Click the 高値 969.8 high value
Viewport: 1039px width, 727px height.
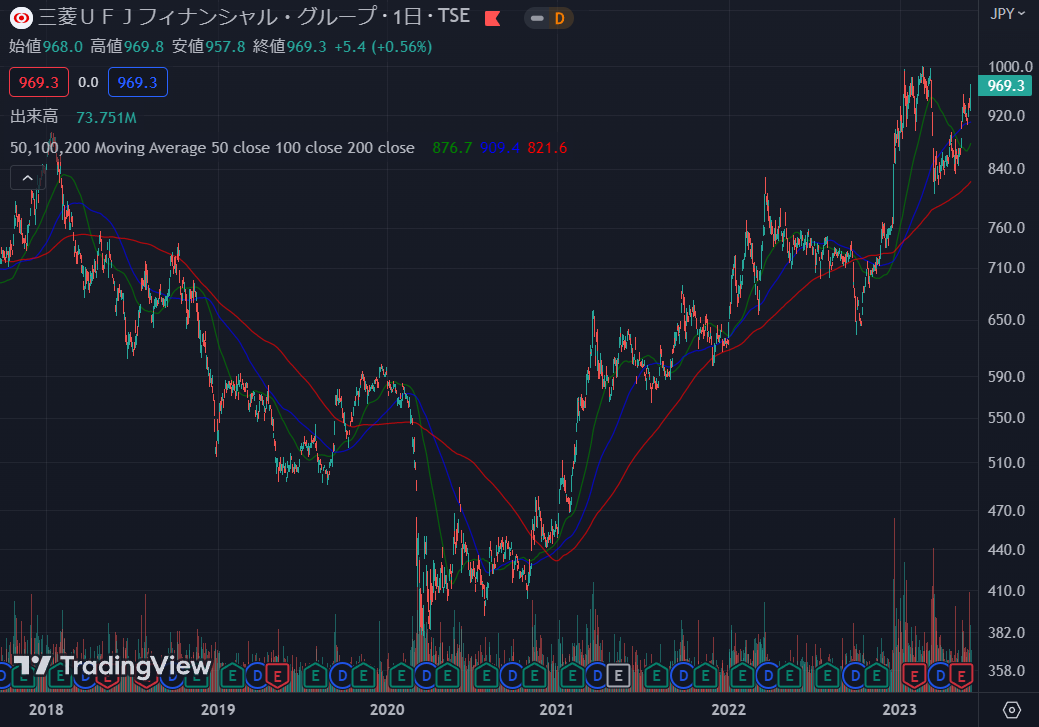click(x=127, y=46)
